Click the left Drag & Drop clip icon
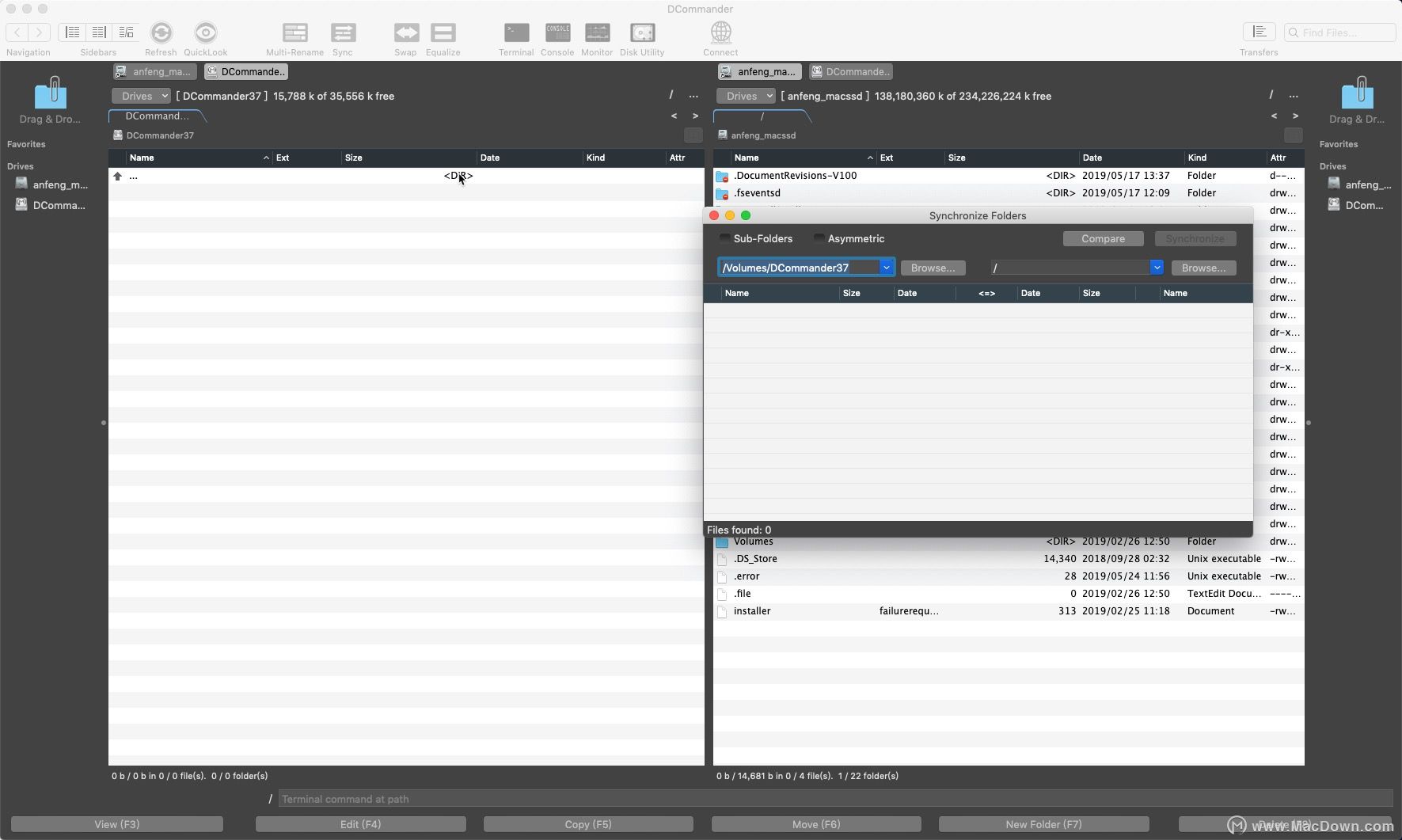The image size is (1402, 840). 51,93
